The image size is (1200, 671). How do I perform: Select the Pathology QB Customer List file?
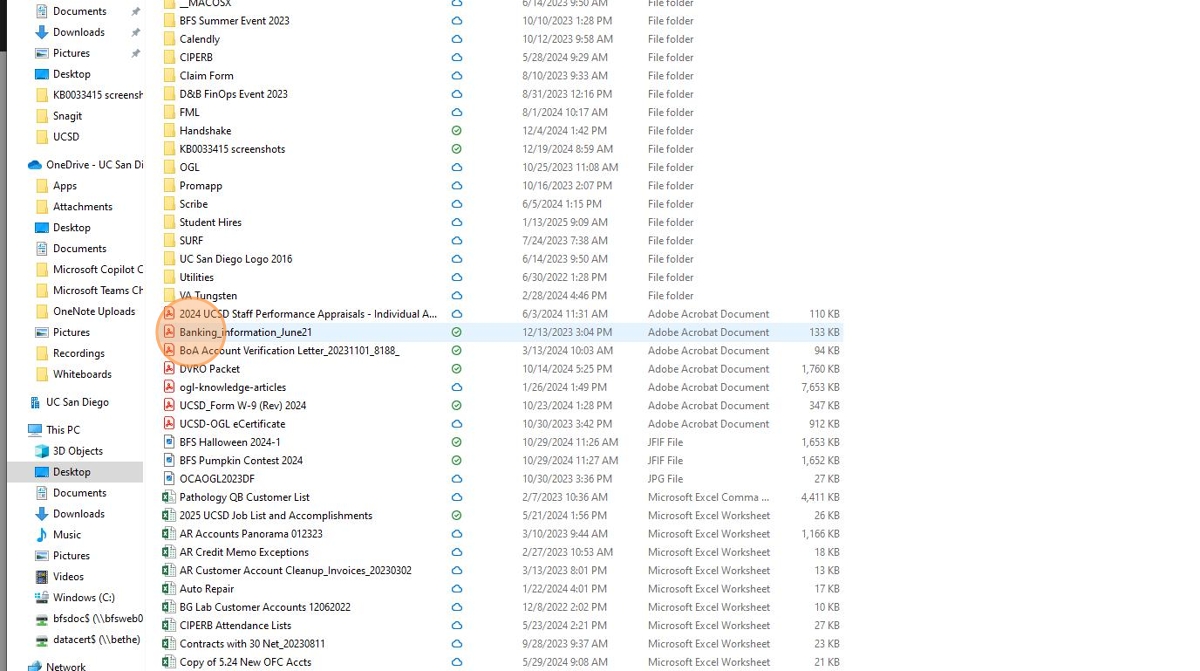point(244,497)
